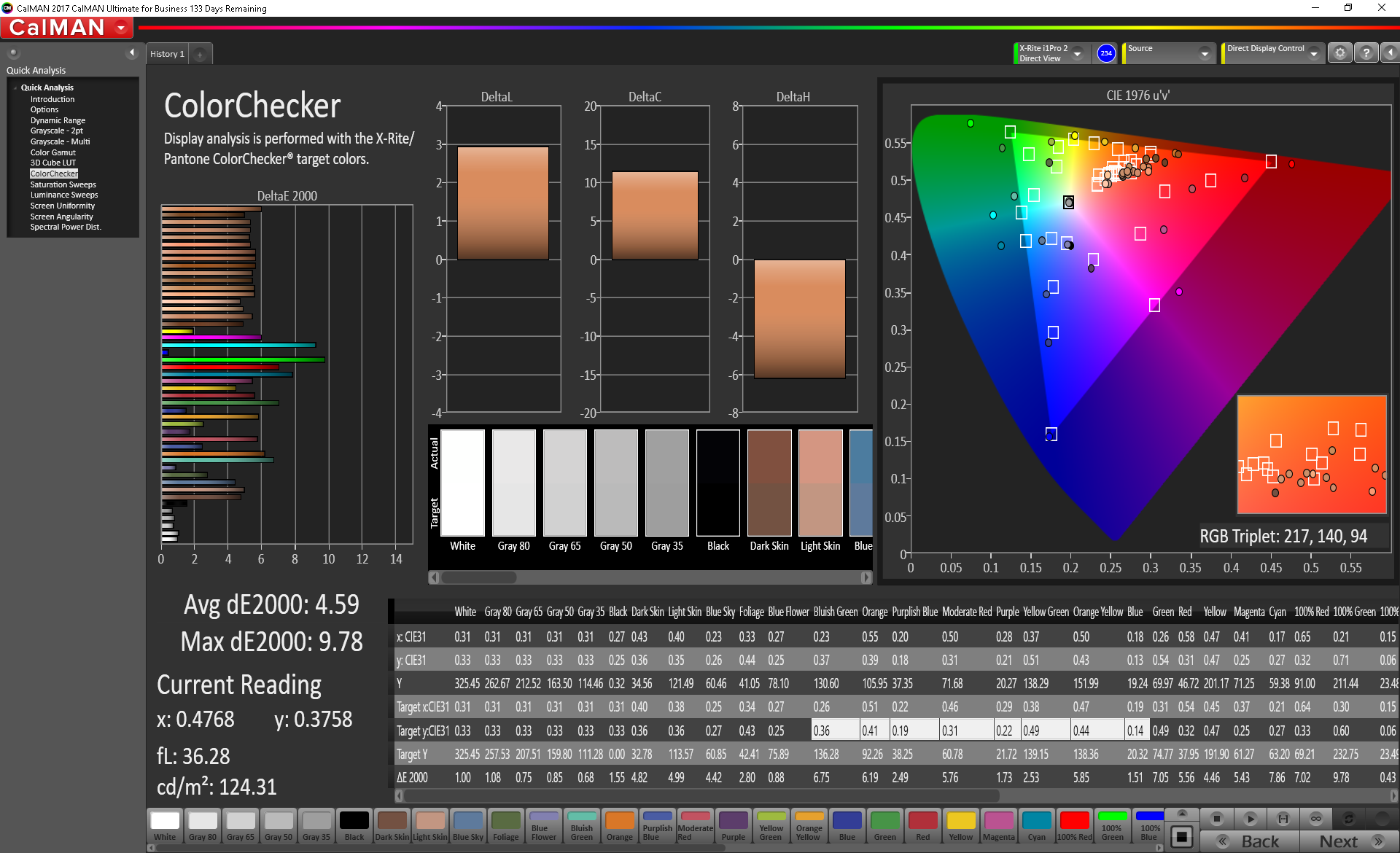
Task: Open the CalMAN logo main menu dropdown
Action: click(121, 28)
